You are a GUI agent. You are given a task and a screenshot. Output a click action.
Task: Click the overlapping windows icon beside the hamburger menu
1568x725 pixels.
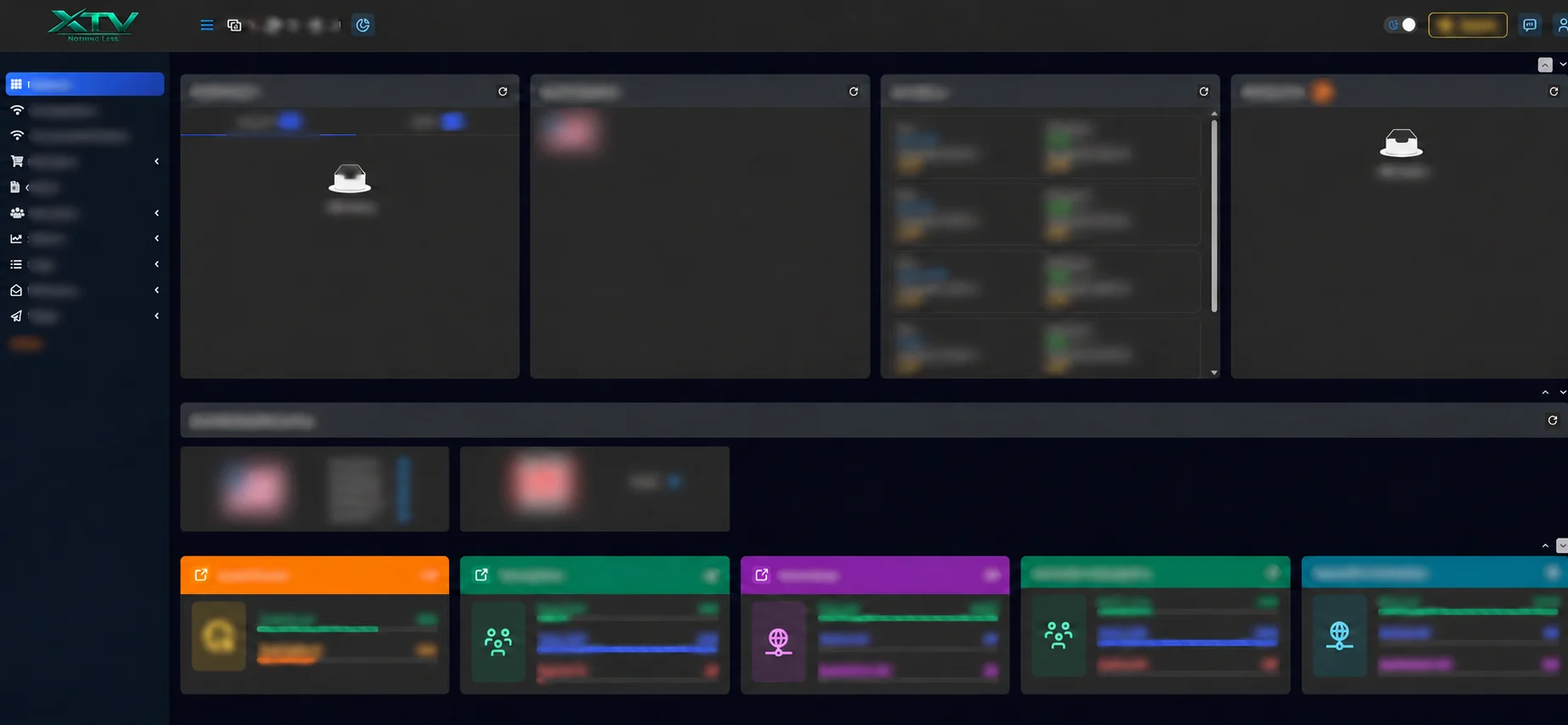[235, 25]
